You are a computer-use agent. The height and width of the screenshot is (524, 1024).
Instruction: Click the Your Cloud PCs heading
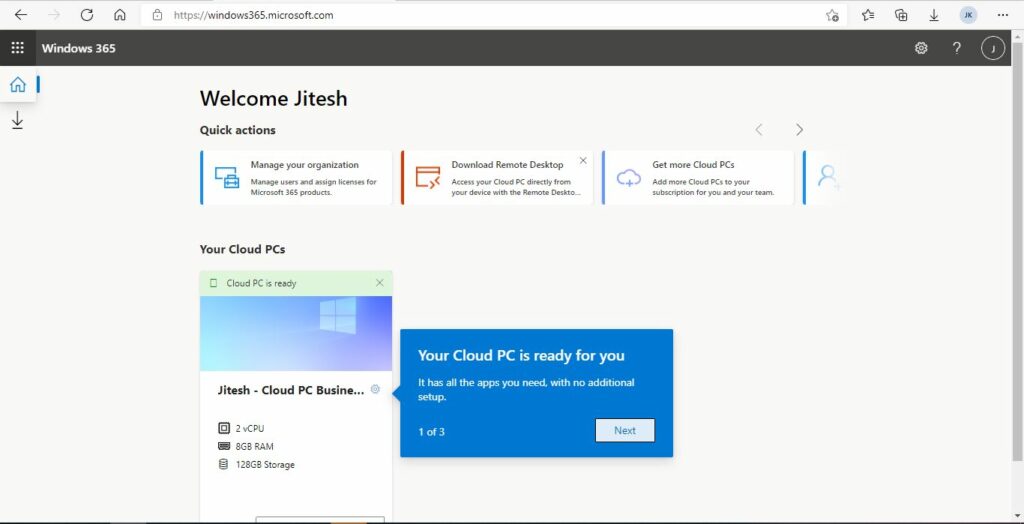coord(242,249)
